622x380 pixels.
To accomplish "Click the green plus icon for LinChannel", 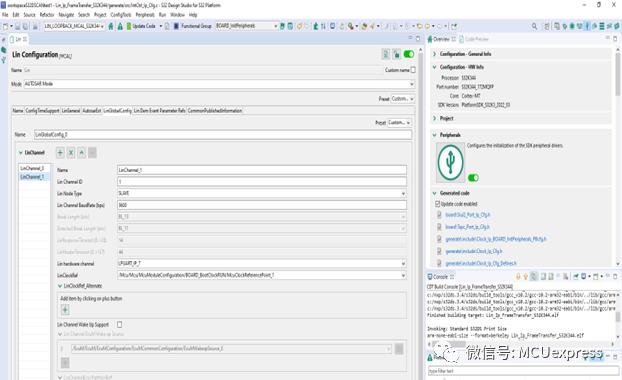I will click(x=60, y=153).
